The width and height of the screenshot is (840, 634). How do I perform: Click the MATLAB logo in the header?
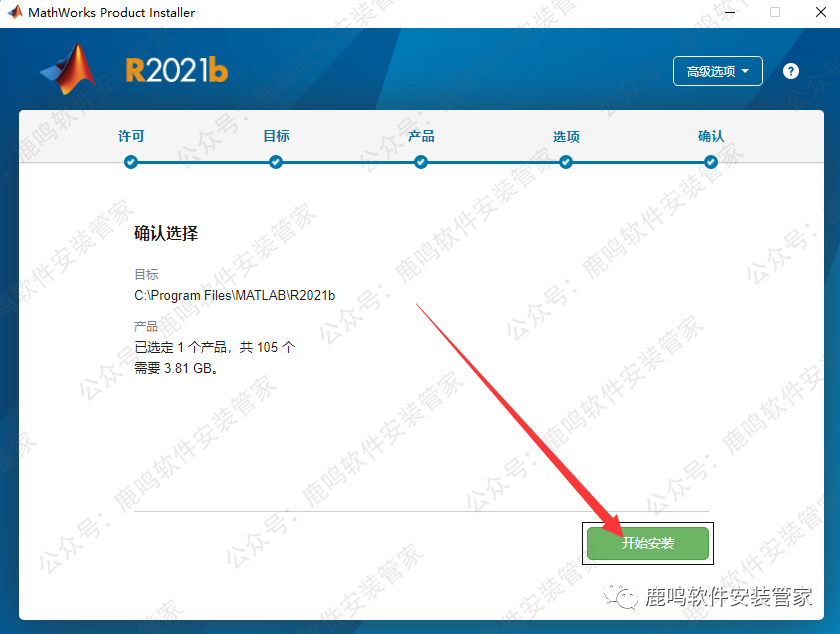[x=68, y=70]
